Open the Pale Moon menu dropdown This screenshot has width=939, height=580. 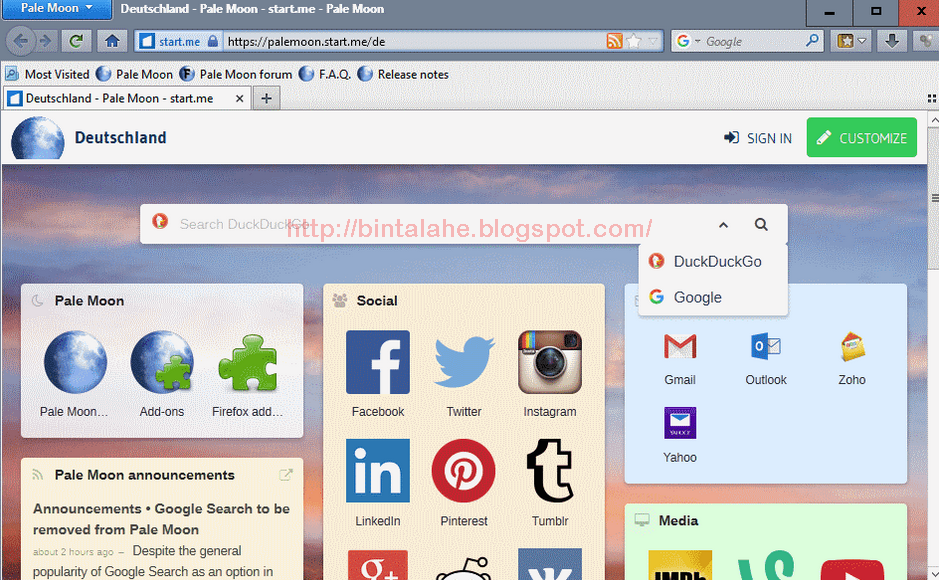tap(55, 9)
